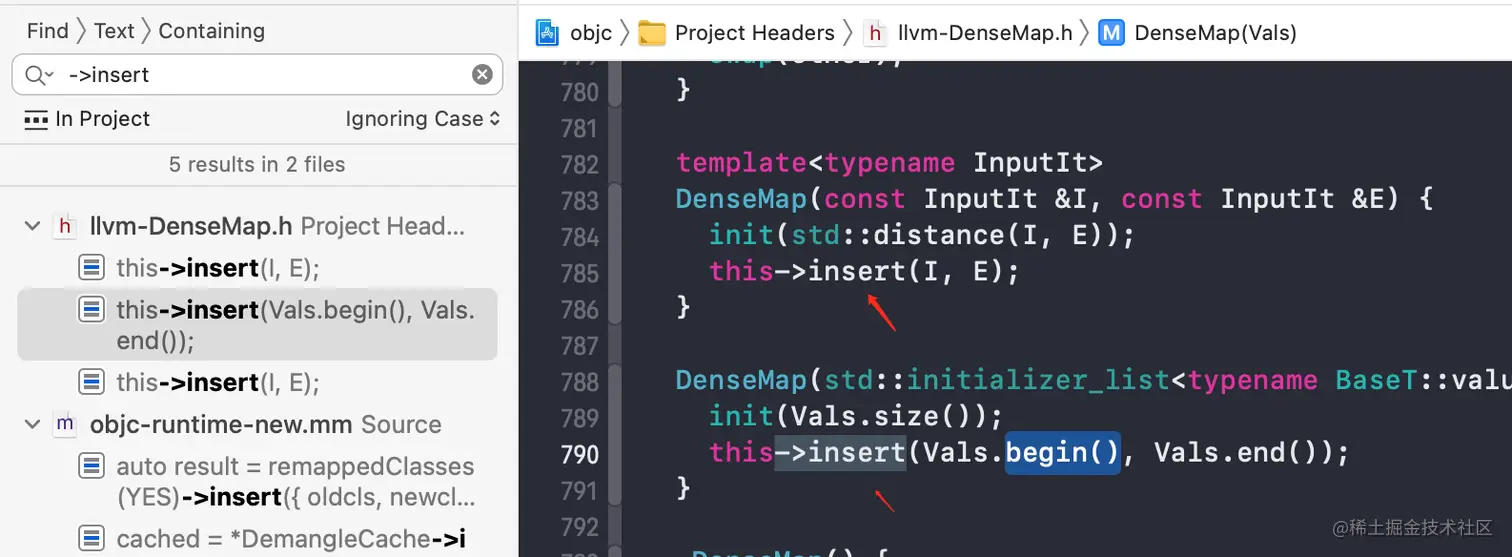Click template<typename InputIt> on line 782
Screen dimensions: 1512x557
[x=890, y=163]
